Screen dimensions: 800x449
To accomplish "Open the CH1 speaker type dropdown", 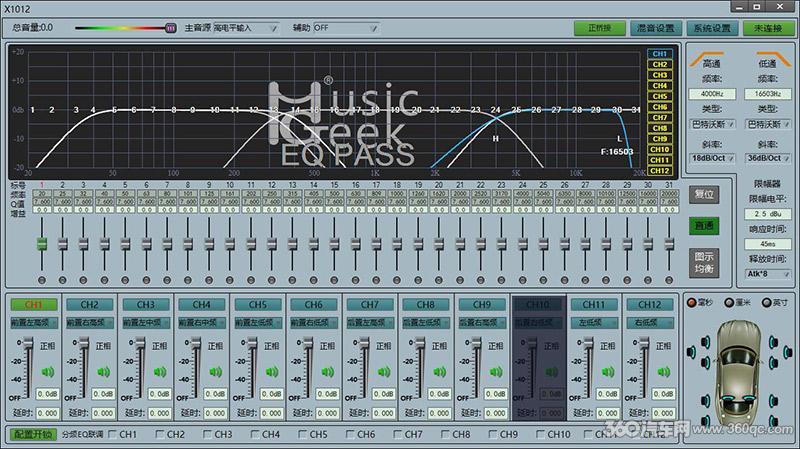I will [x=34, y=322].
